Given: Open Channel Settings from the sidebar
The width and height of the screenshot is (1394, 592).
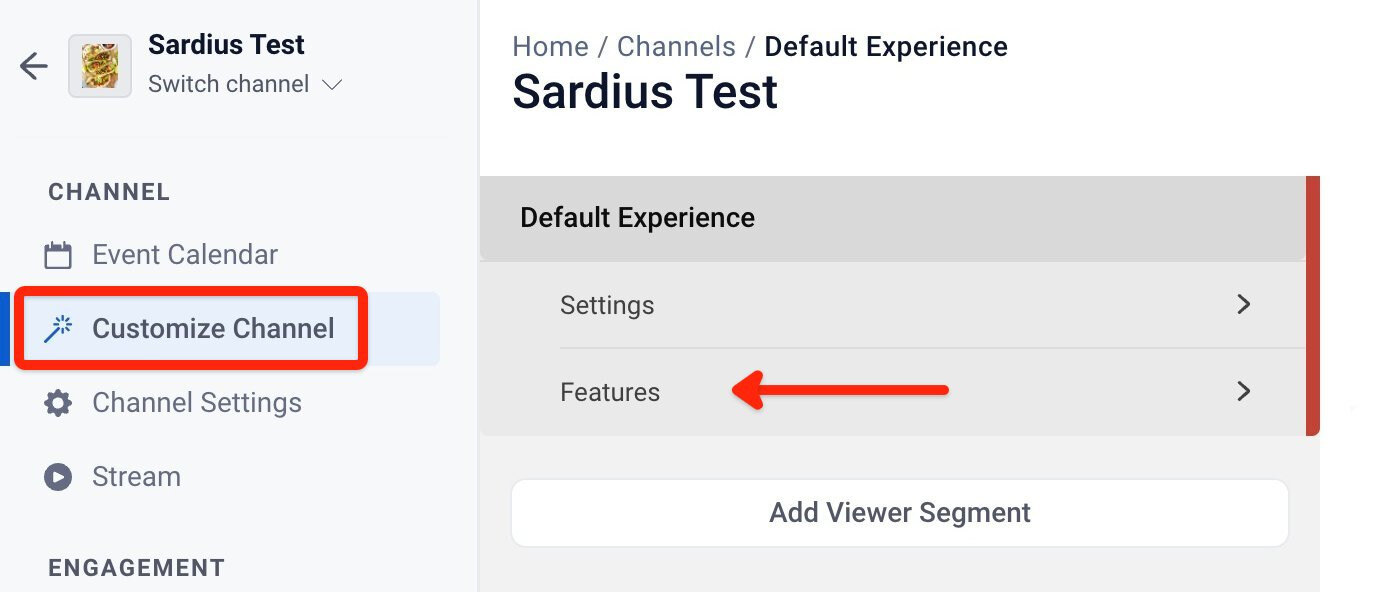Looking at the screenshot, I should point(196,402).
